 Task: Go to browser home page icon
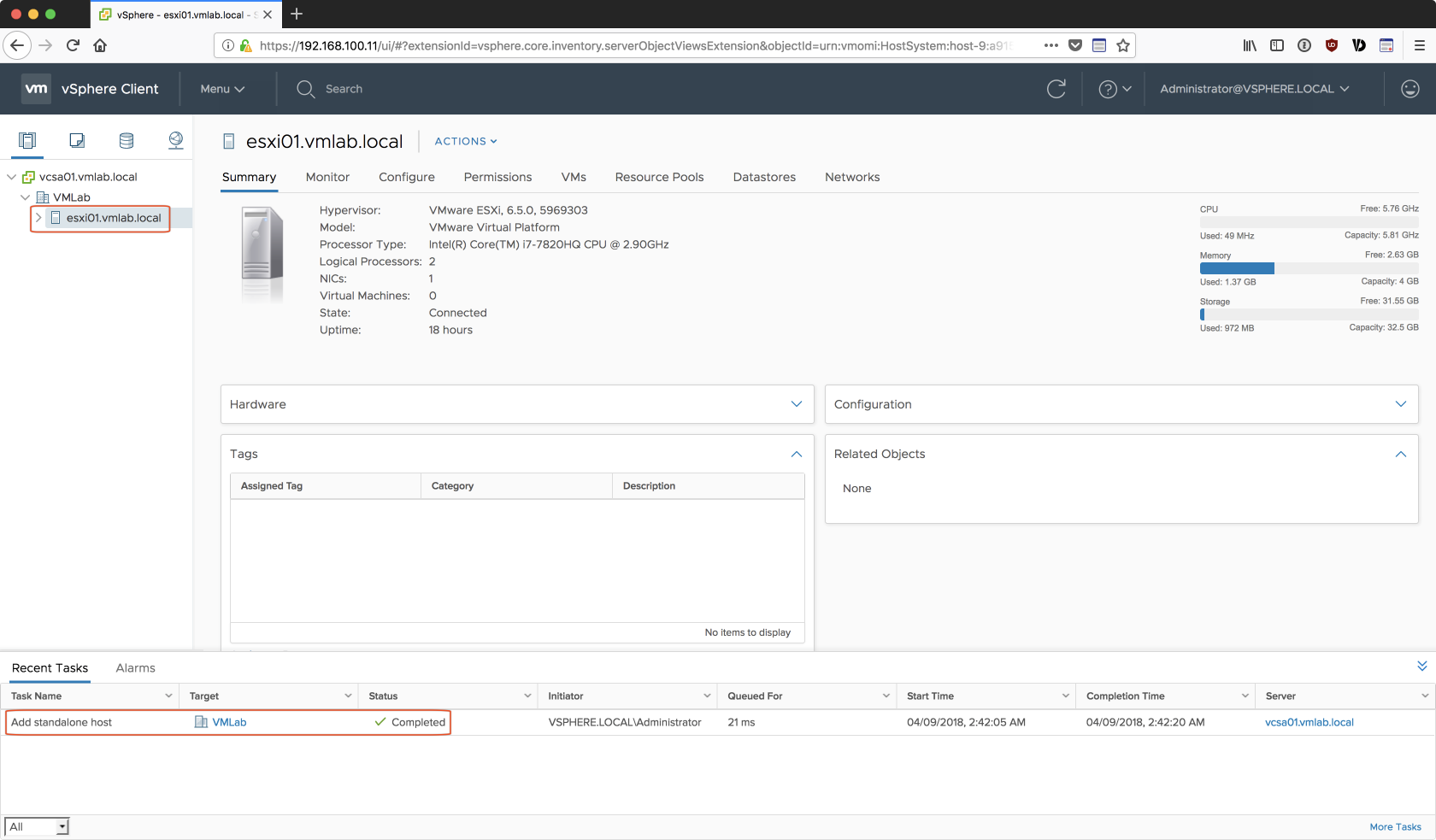[x=100, y=45]
